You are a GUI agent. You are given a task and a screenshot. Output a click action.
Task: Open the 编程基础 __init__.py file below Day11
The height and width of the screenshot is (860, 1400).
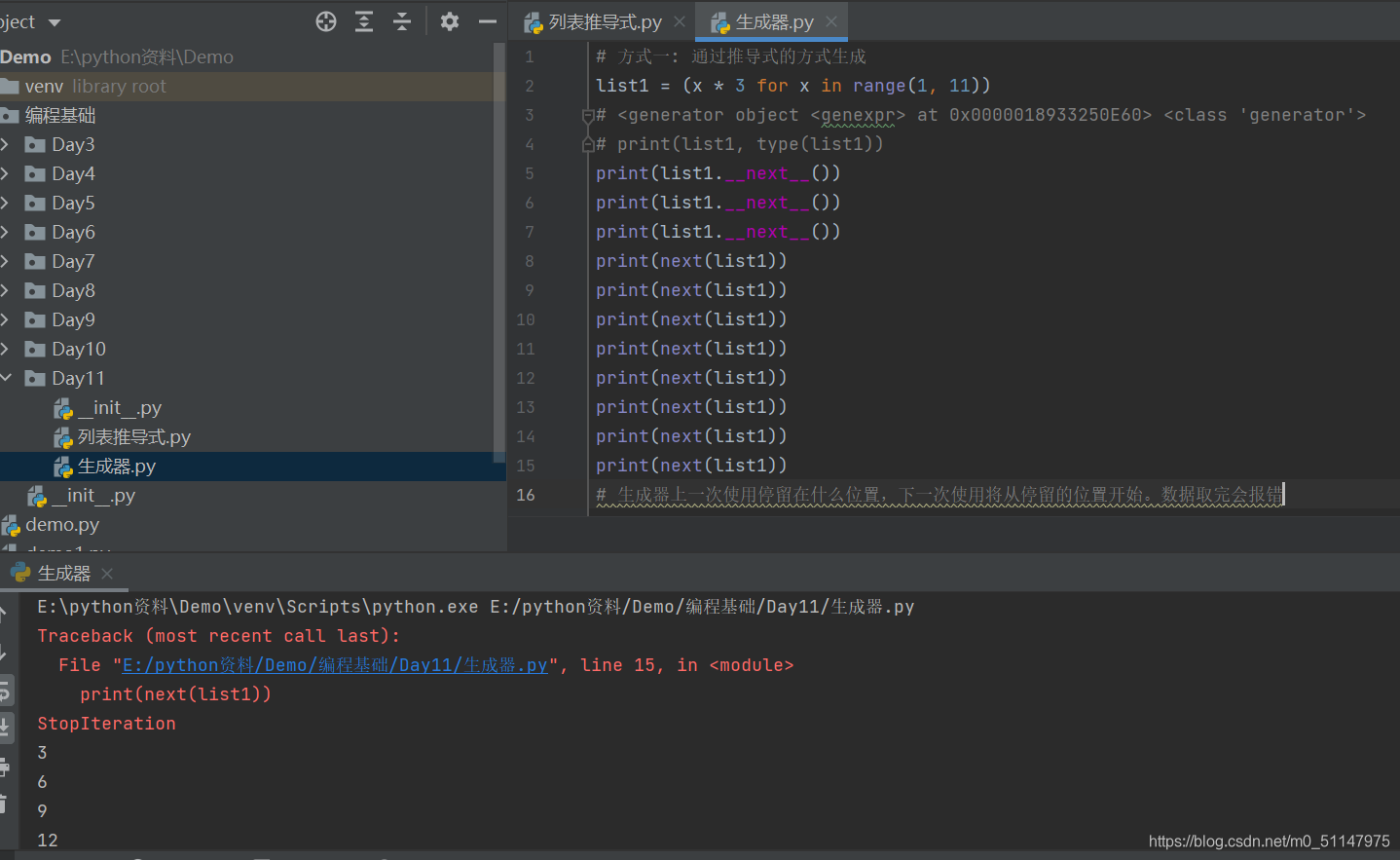(93, 496)
